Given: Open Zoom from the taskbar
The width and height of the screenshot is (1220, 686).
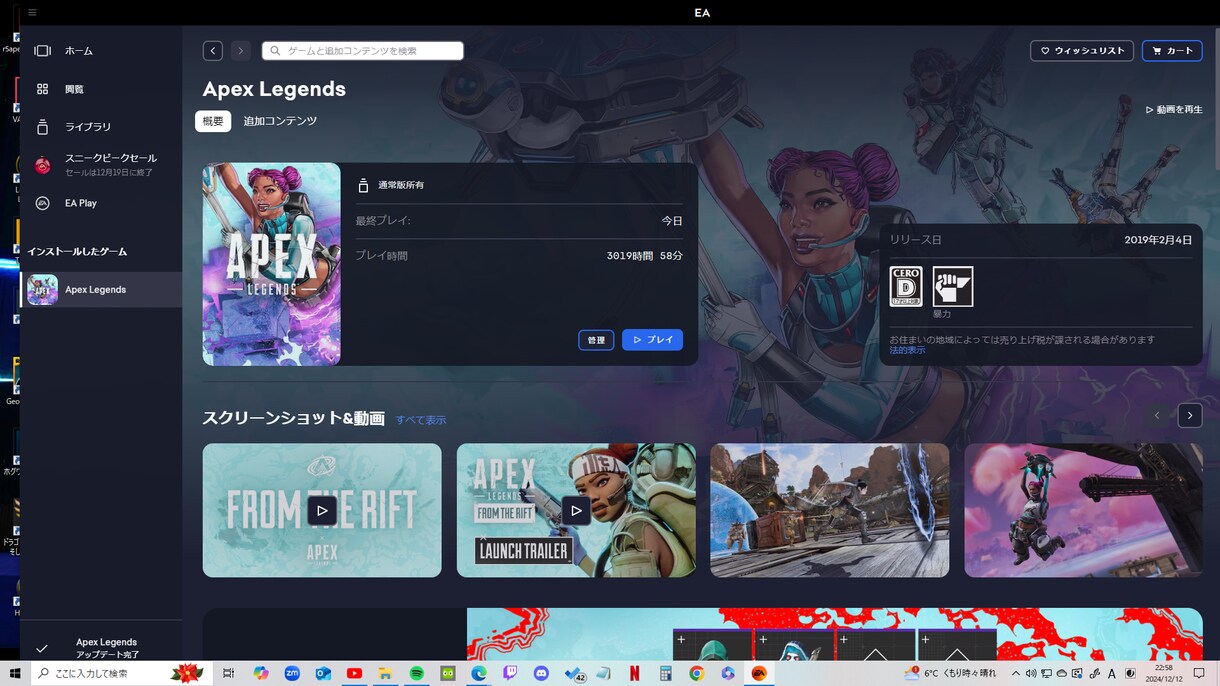Looking at the screenshot, I should 292,673.
